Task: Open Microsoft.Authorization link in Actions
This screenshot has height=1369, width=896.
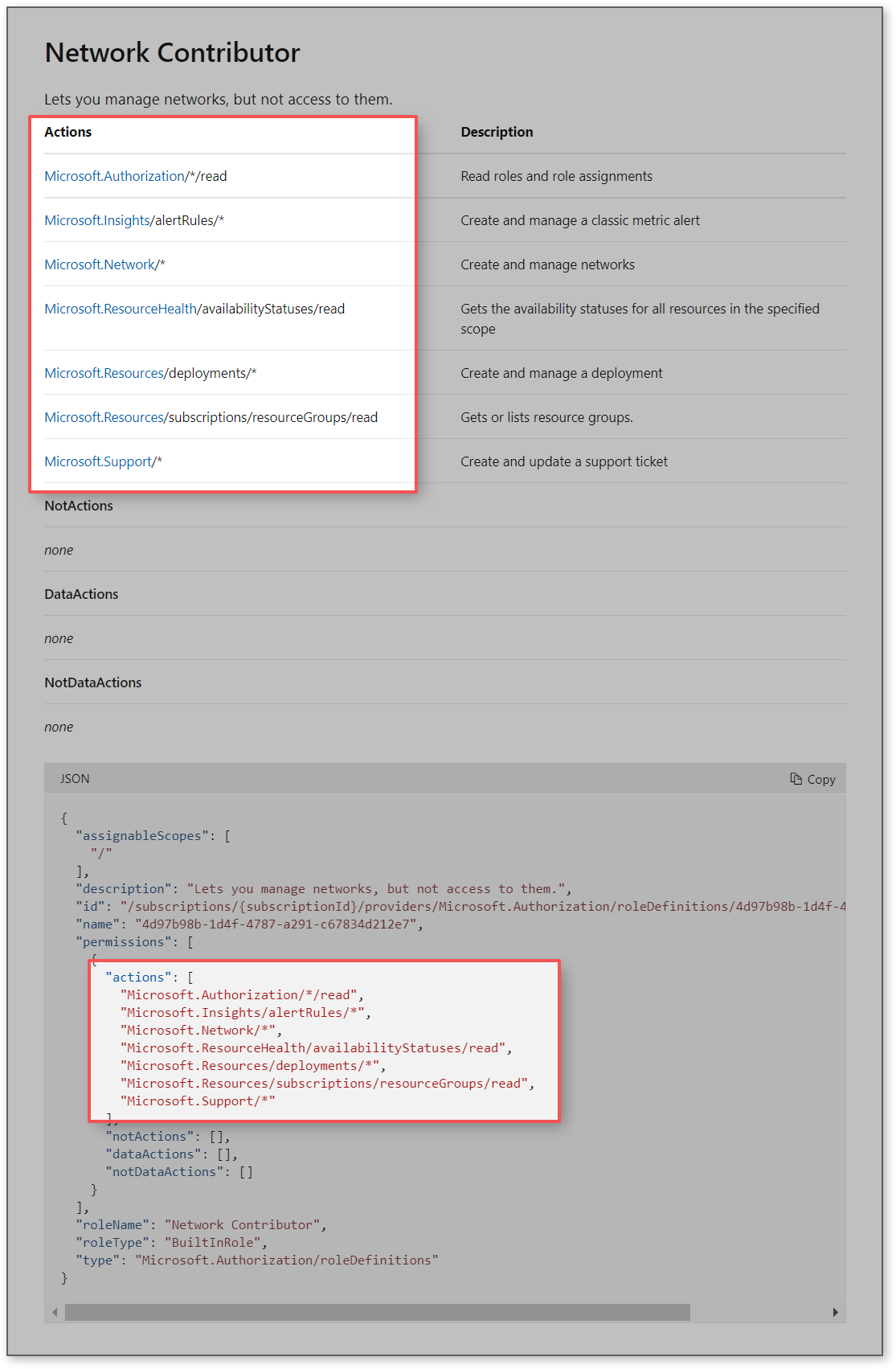Action: coord(115,176)
